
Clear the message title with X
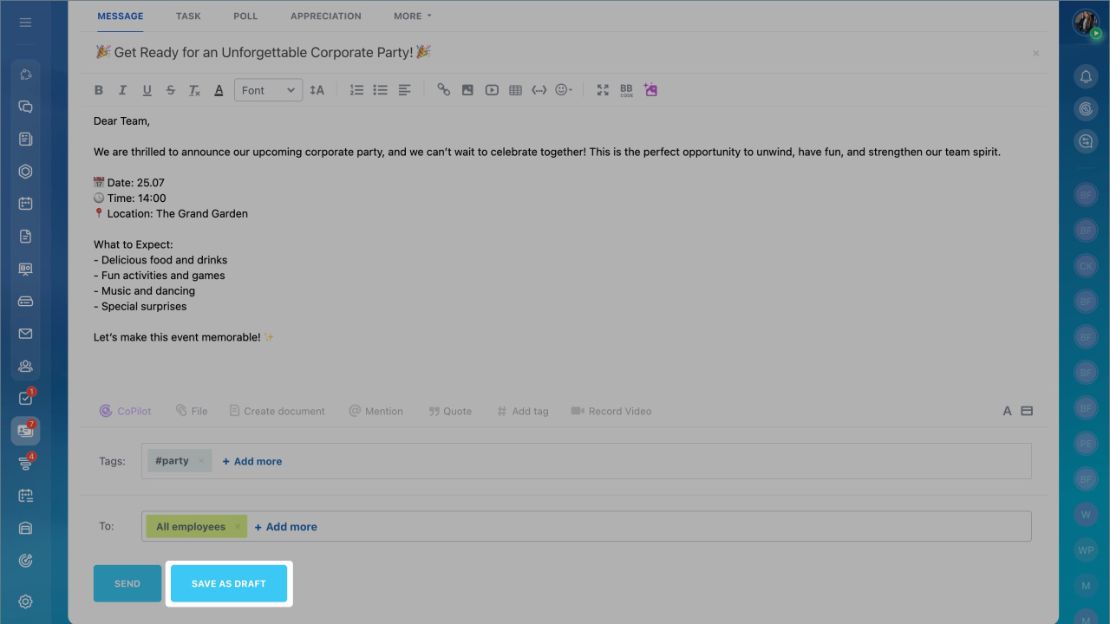coord(1036,53)
